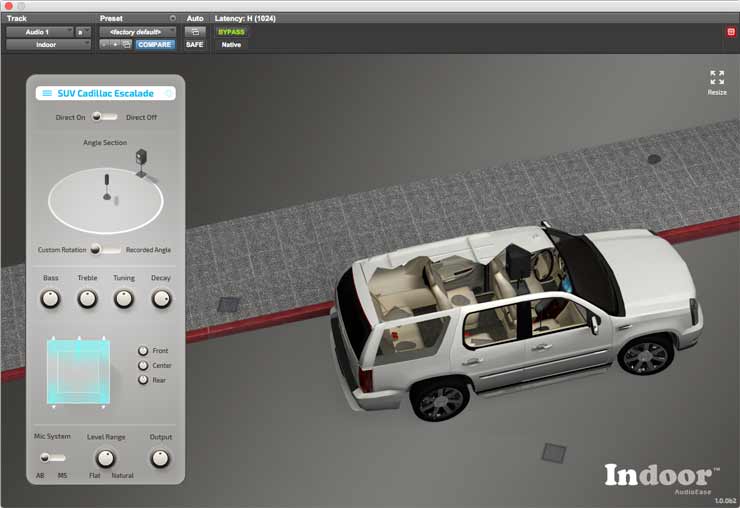Viewport: 740px width, 508px height.
Task: Open the SUV Cadillac Escalade room selector
Action: pos(106,93)
